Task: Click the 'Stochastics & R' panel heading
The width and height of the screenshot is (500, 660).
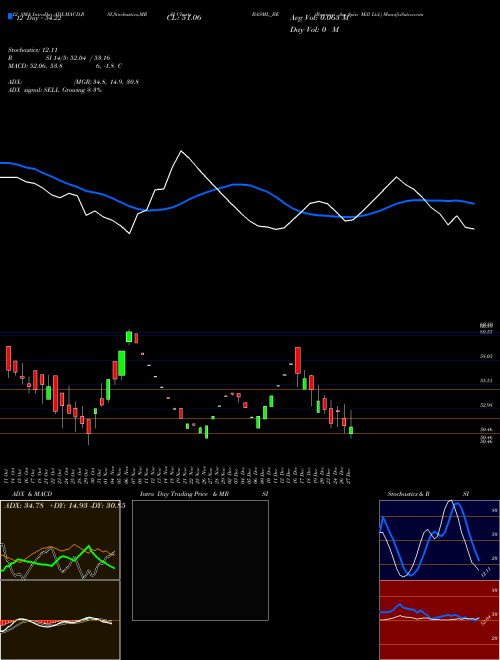Action: (409, 494)
